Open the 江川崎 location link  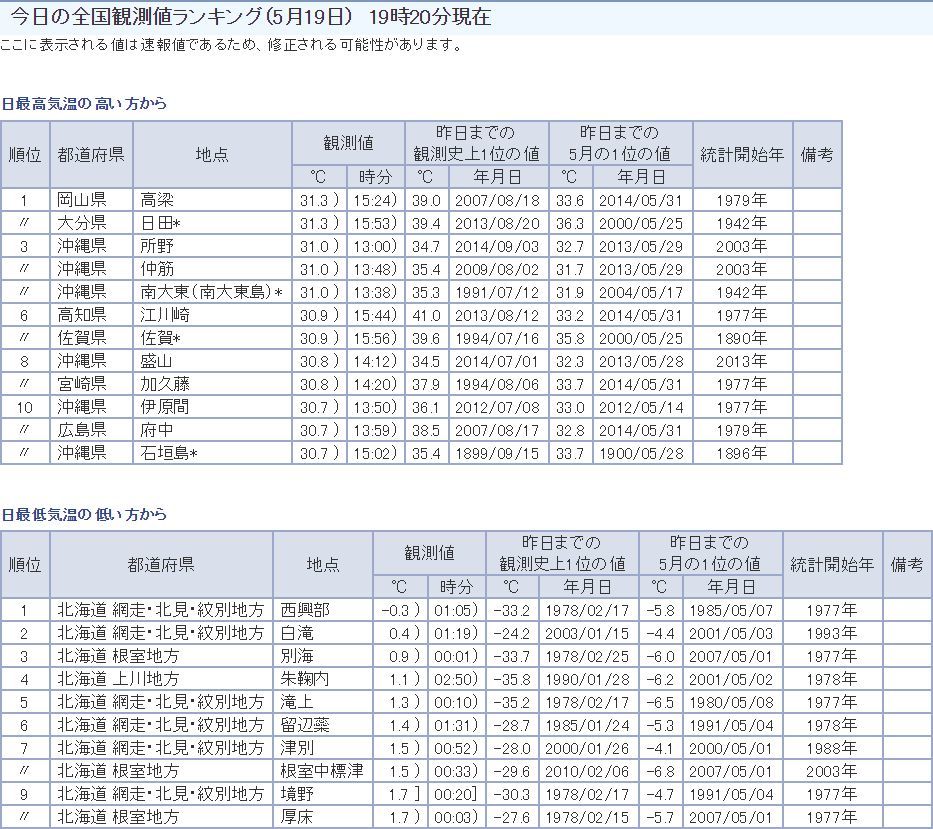click(165, 314)
